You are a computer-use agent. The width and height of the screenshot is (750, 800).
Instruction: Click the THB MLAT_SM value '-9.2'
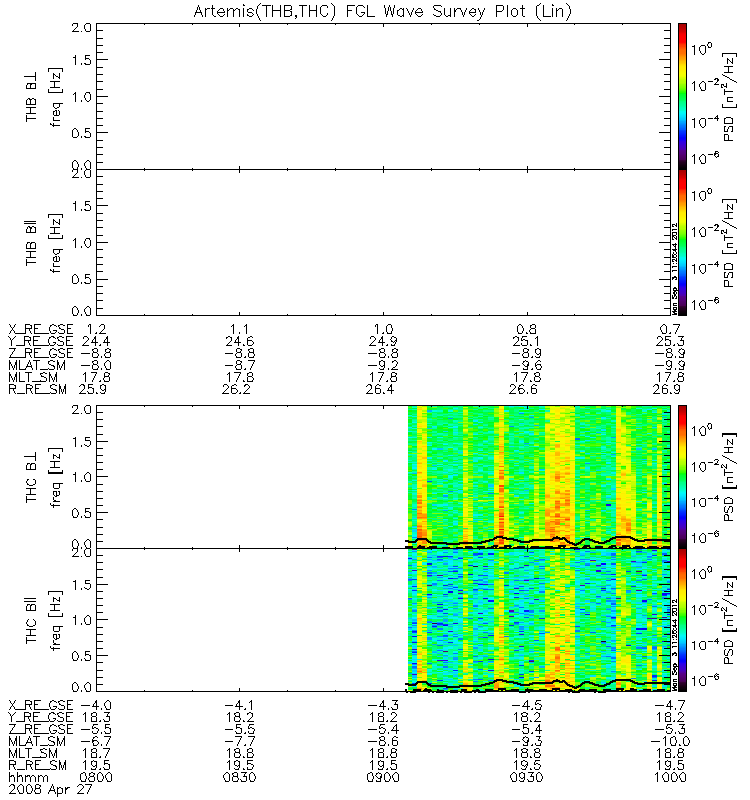point(383,365)
